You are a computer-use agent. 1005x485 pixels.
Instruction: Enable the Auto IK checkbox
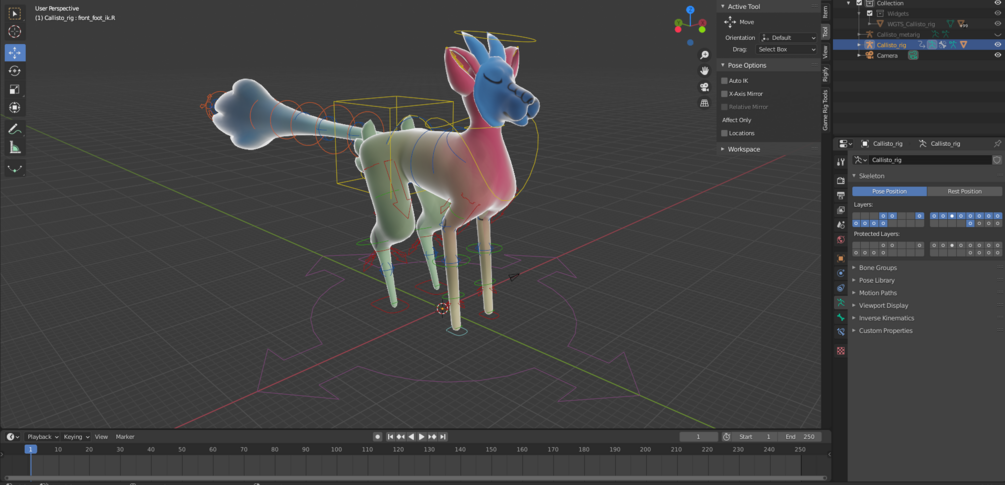[x=724, y=81]
